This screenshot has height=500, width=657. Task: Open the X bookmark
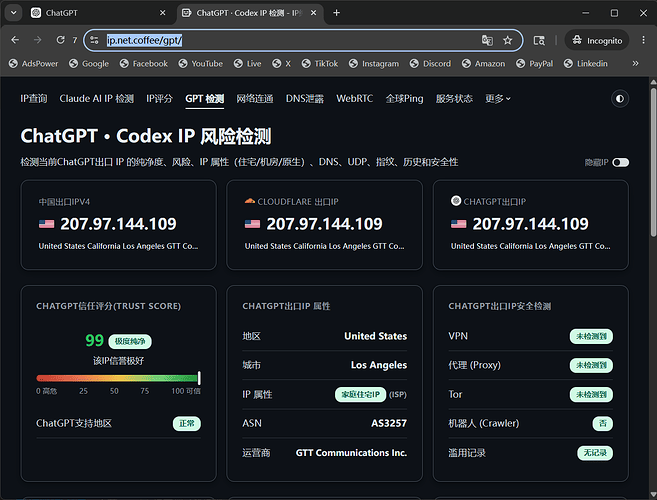coord(282,64)
